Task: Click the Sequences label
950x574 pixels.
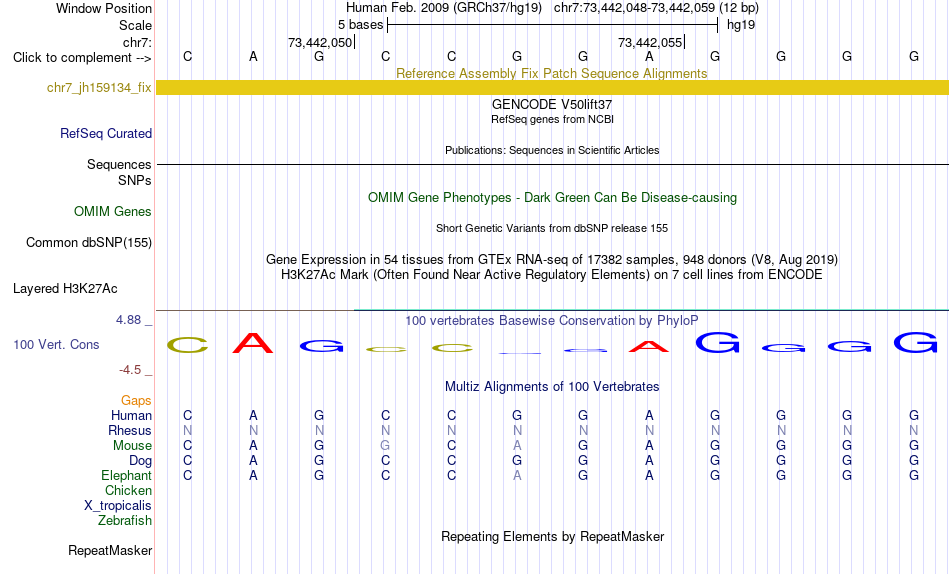Action: pyautogui.click(x=119, y=164)
